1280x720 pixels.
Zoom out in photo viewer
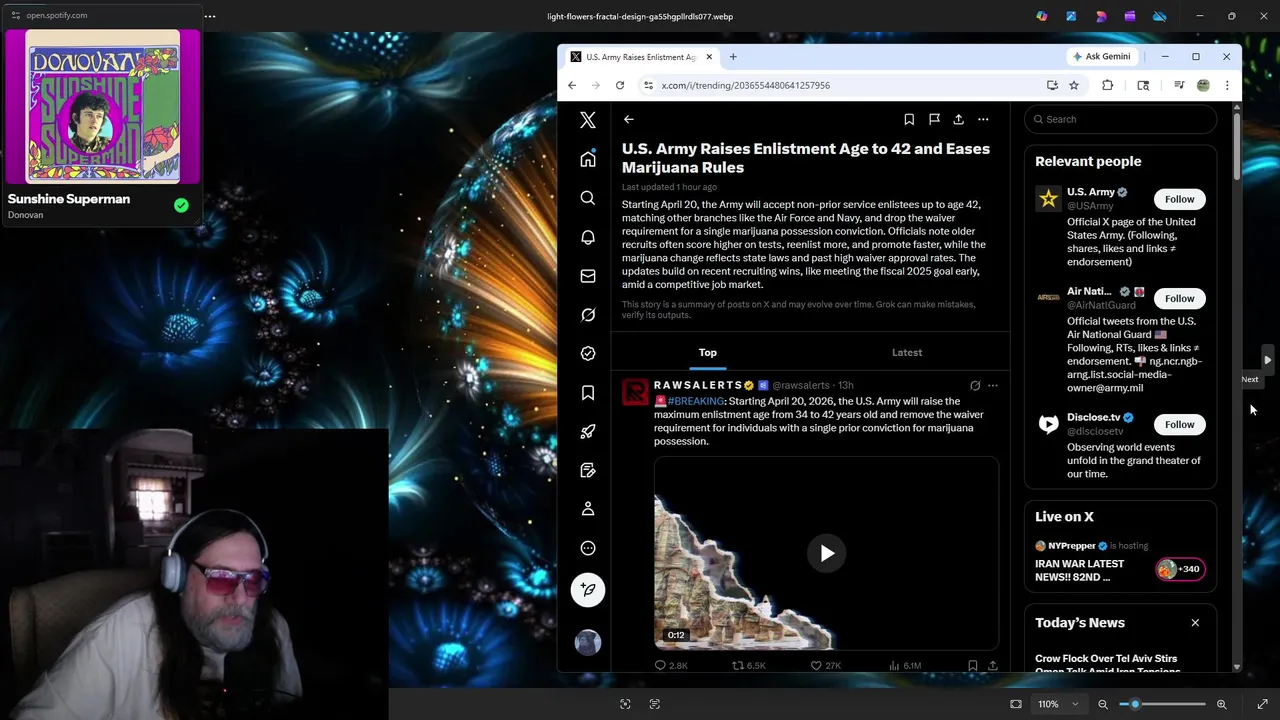click(x=1103, y=704)
